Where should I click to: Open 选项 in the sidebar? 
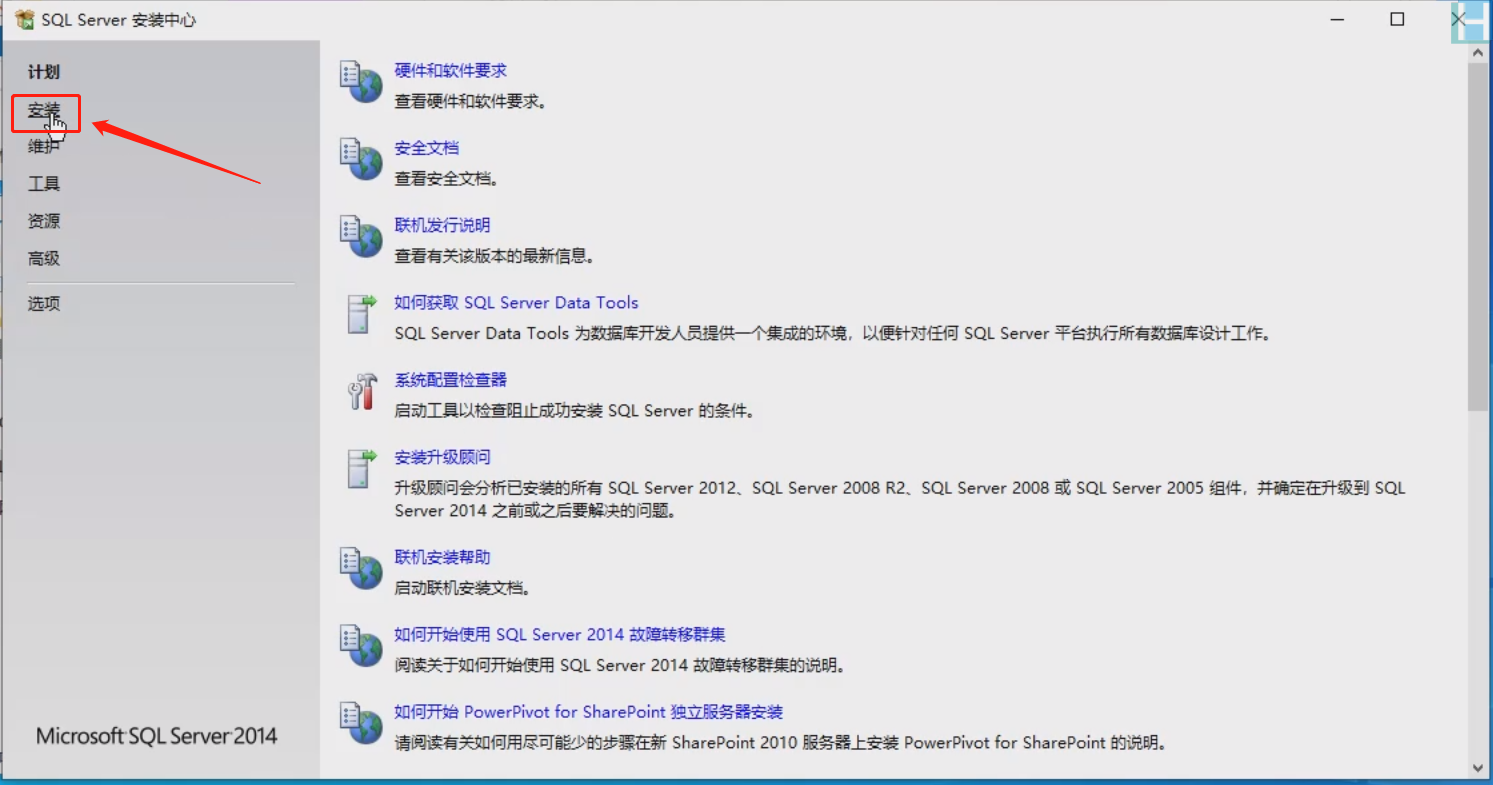[x=44, y=304]
